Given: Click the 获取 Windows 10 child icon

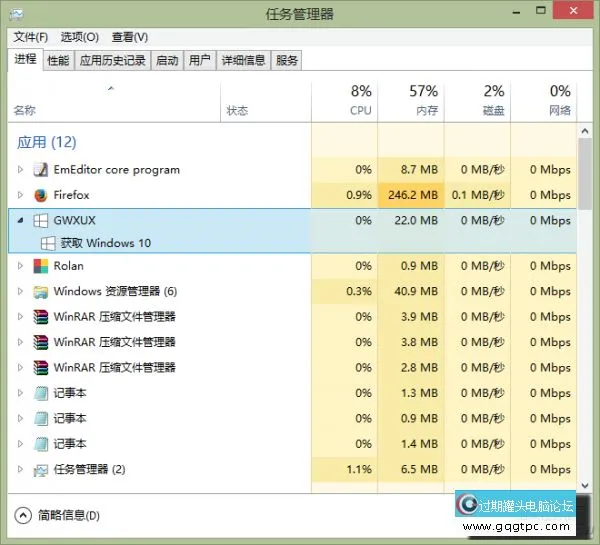Looking at the screenshot, I should [x=48, y=243].
